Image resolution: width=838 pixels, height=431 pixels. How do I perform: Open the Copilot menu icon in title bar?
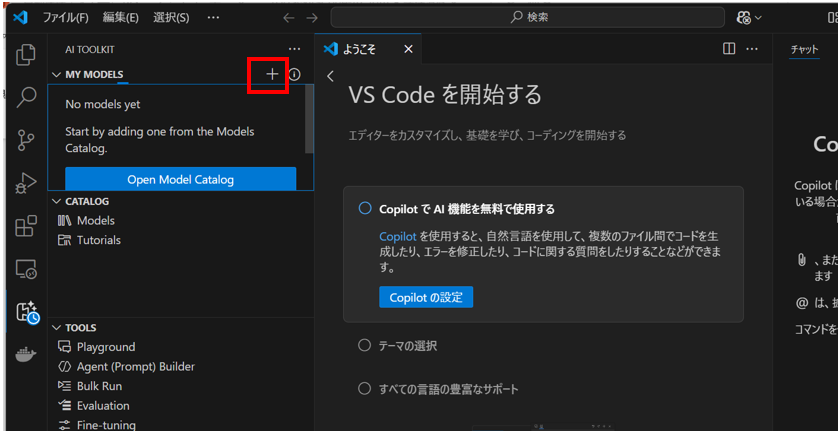pos(743,18)
